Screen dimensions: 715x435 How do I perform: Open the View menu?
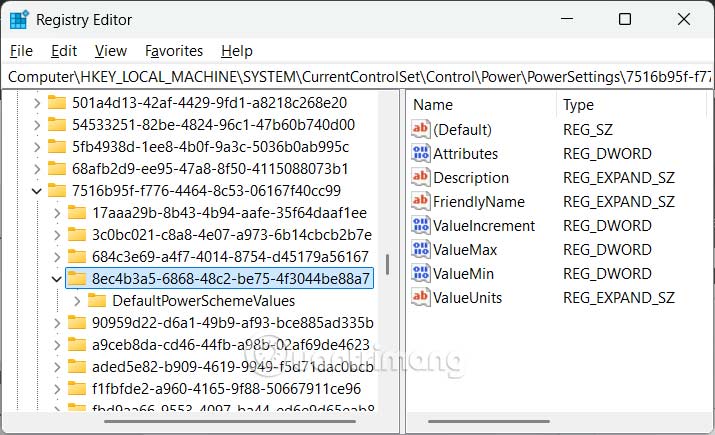(x=111, y=51)
